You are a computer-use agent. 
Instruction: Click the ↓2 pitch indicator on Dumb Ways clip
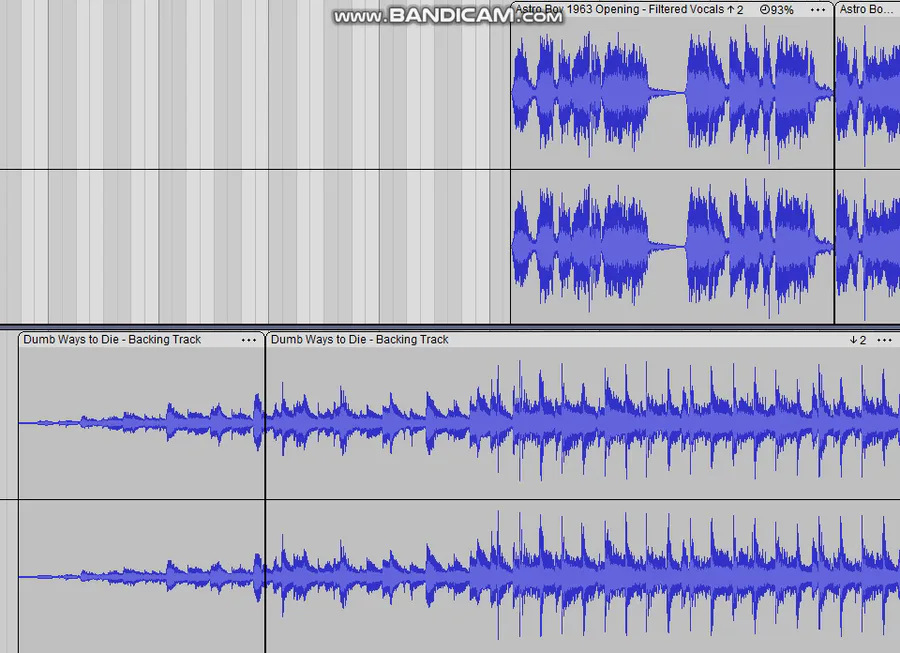[x=858, y=340]
